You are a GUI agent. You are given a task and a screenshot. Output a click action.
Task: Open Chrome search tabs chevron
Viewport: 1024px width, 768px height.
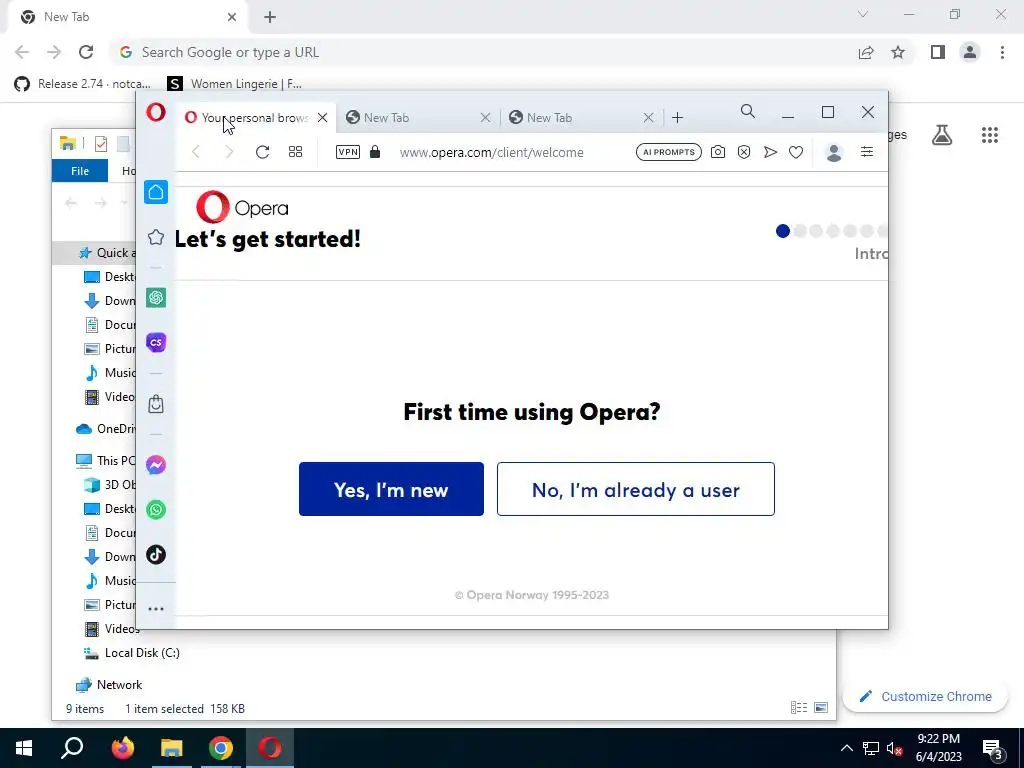click(x=863, y=14)
